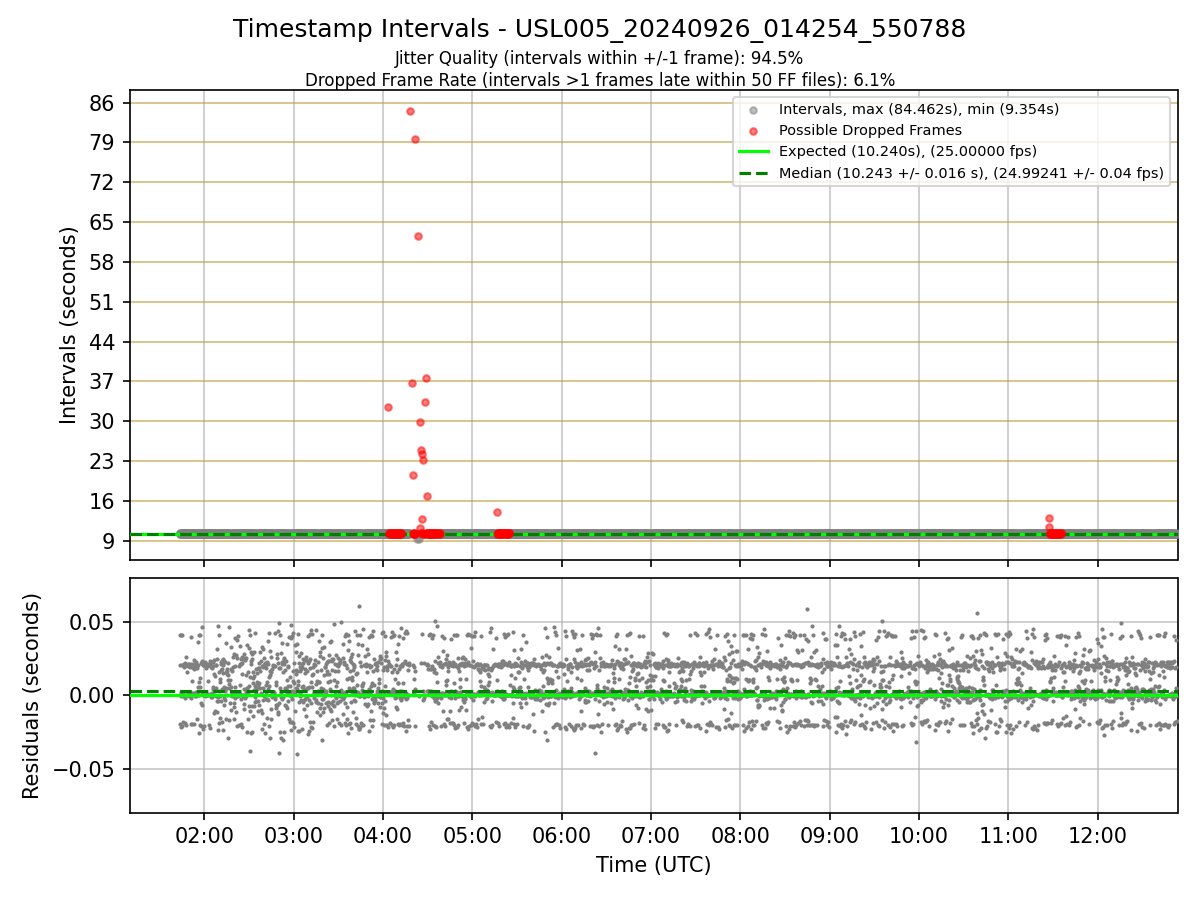The height and width of the screenshot is (900, 1200).
Task: Click the isolated red point near 05:15 at 14 seconds
Action: [x=497, y=512]
